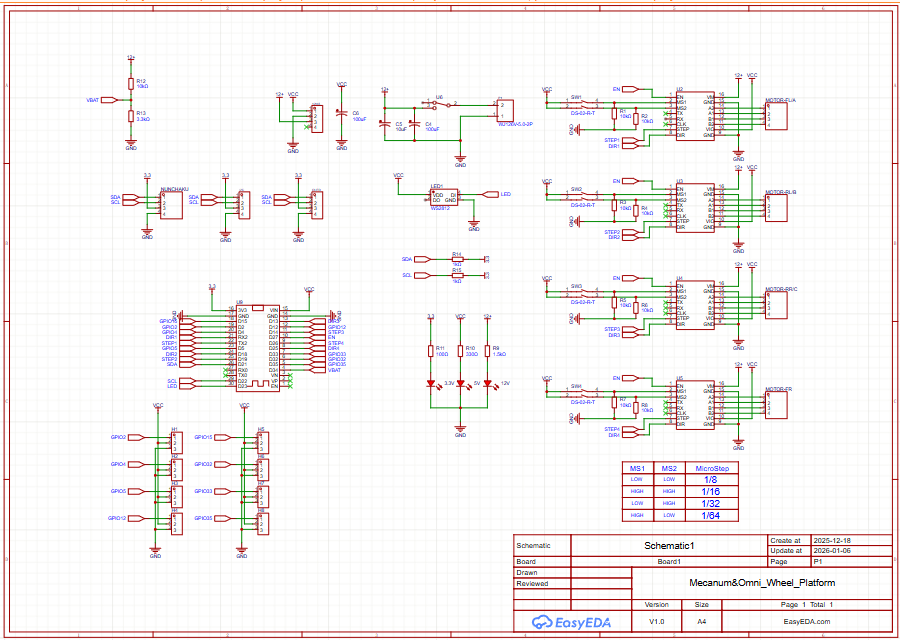Select resistor R7 10kΩ near SW4
Viewport: 900px width, 640px height.
[x=614, y=402]
